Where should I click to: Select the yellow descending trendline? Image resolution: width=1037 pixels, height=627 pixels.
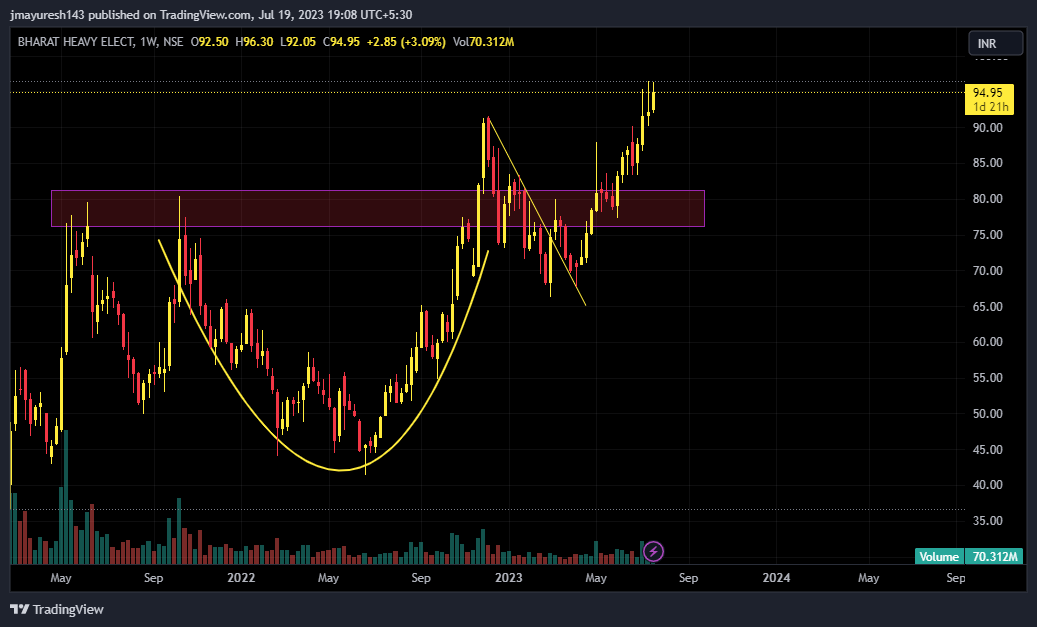(537, 212)
